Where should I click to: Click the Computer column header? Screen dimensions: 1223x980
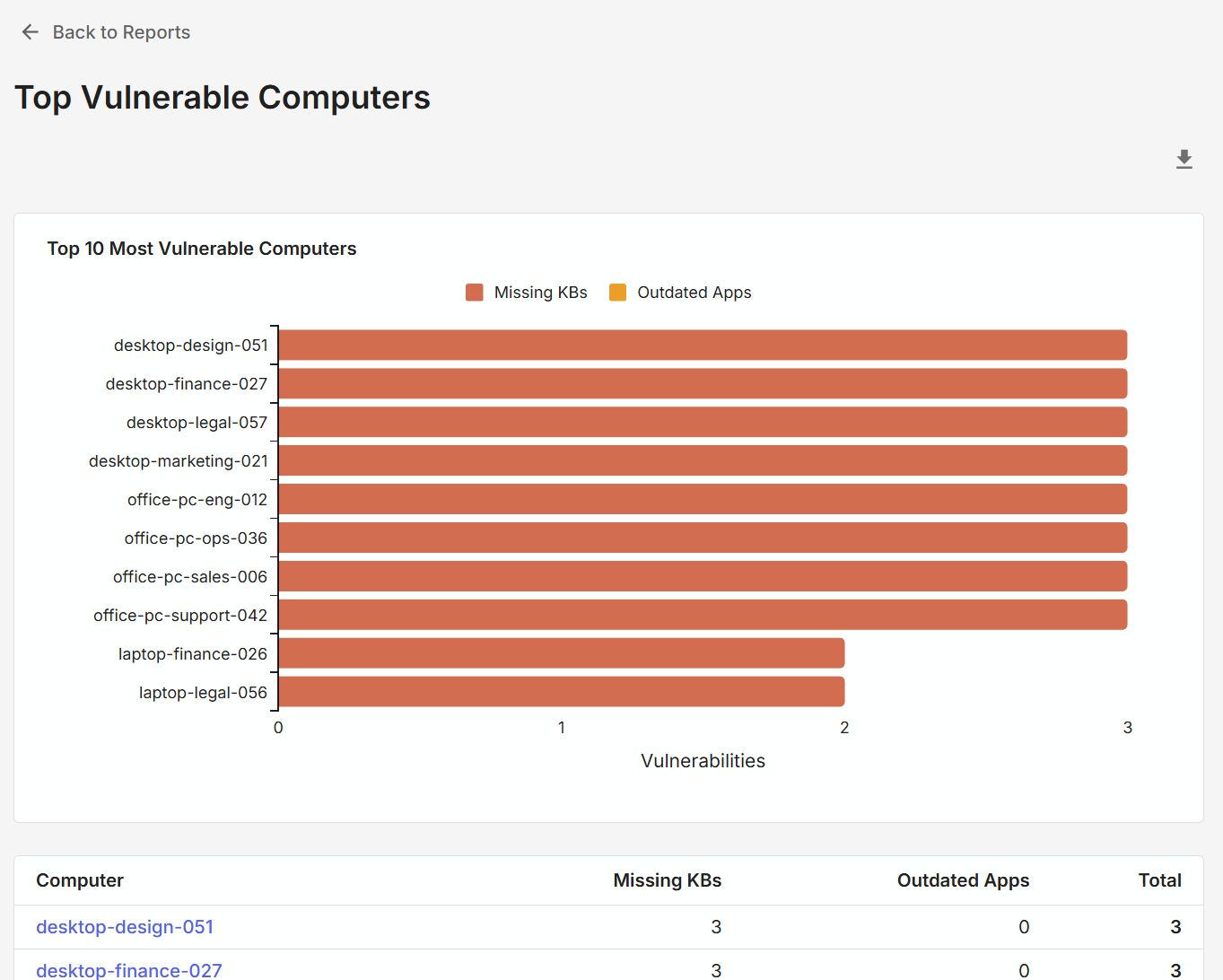(x=80, y=880)
